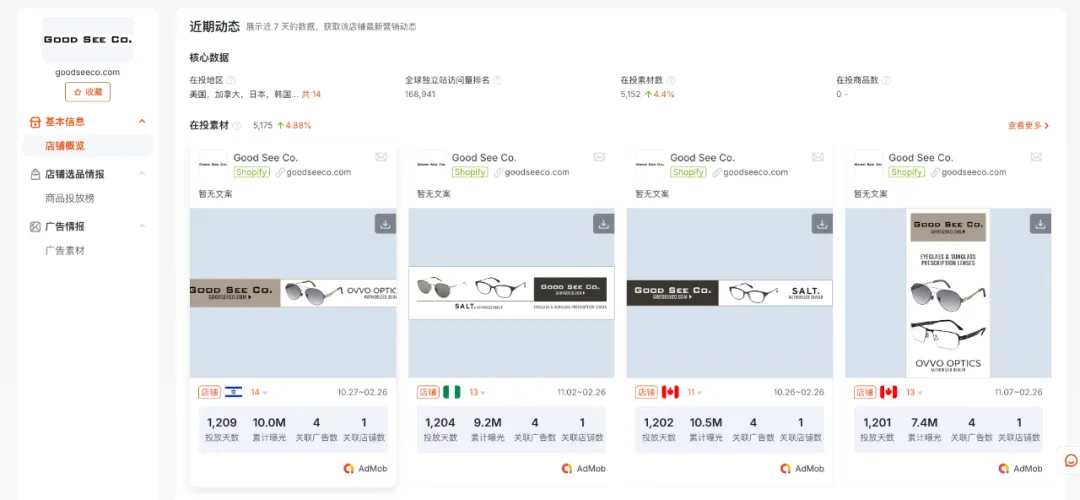Open 广告素材 in the sidebar
The image size is (1080, 500).
point(65,251)
